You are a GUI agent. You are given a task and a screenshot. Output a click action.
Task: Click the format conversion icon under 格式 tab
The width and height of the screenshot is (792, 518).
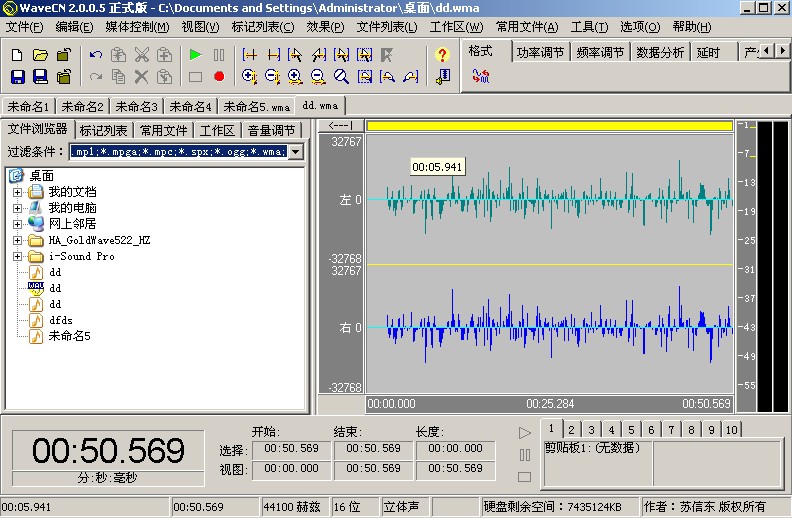(480, 76)
